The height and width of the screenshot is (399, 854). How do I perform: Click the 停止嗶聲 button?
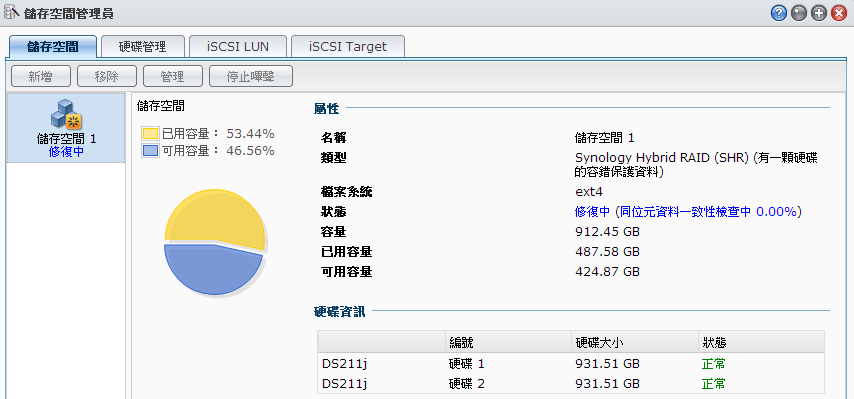[251, 77]
